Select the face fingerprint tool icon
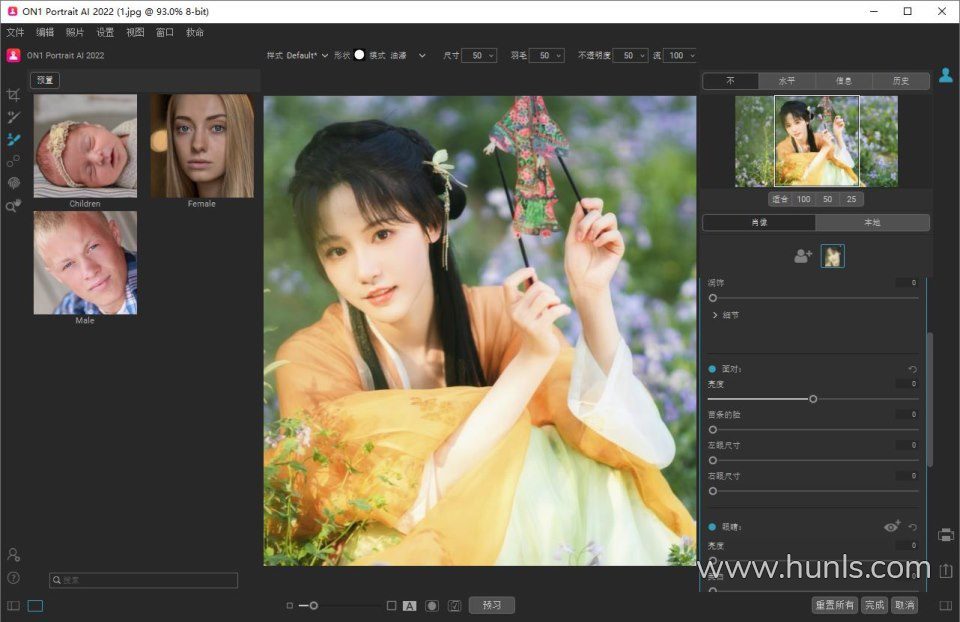 [x=13, y=183]
